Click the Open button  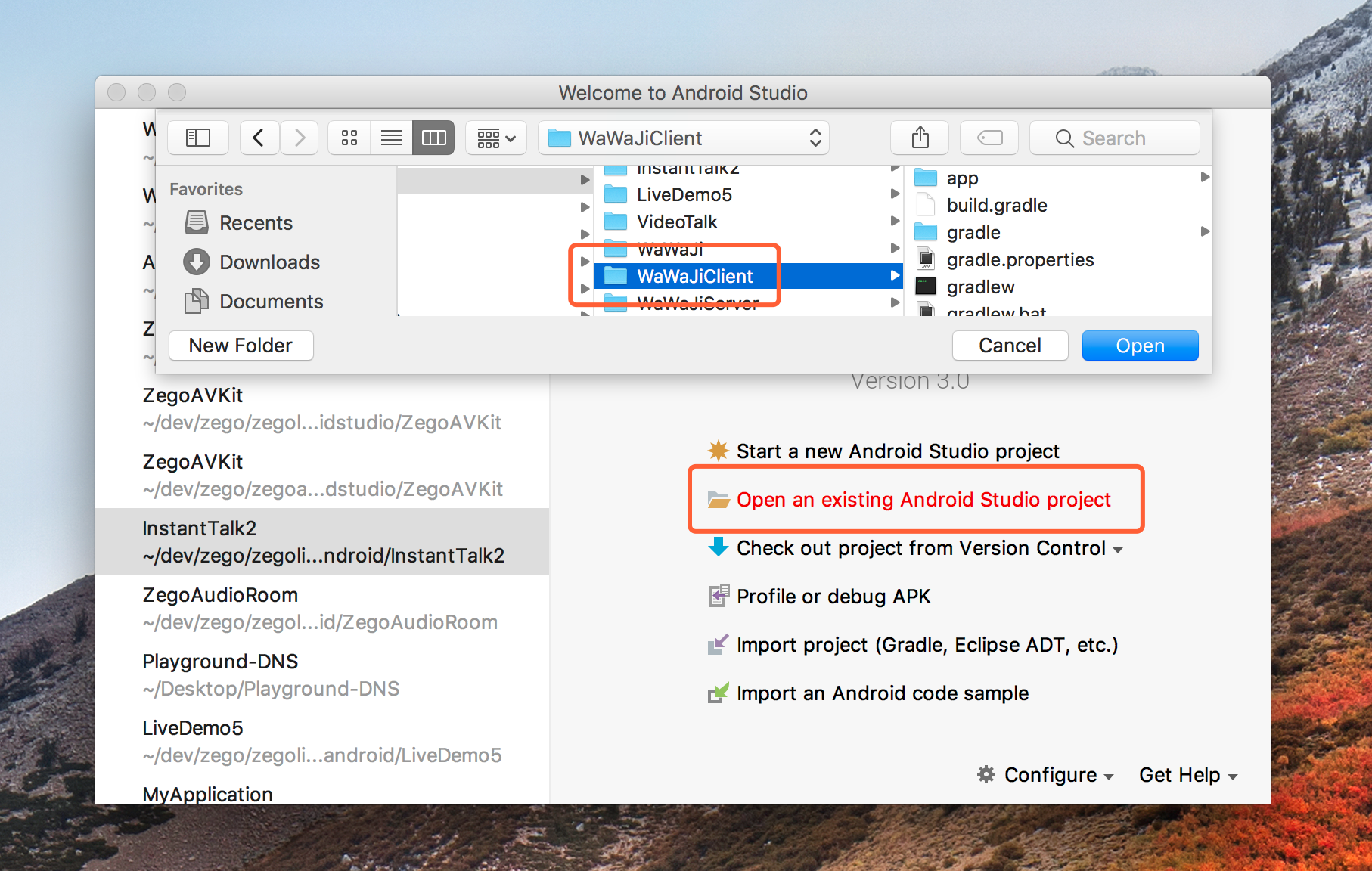coord(1140,346)
